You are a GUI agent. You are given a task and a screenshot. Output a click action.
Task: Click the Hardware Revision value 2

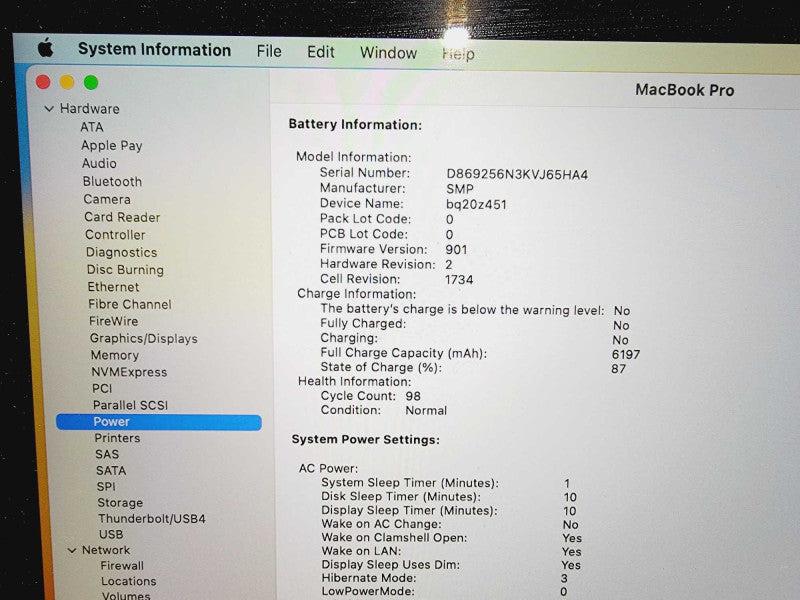(448, 265)
